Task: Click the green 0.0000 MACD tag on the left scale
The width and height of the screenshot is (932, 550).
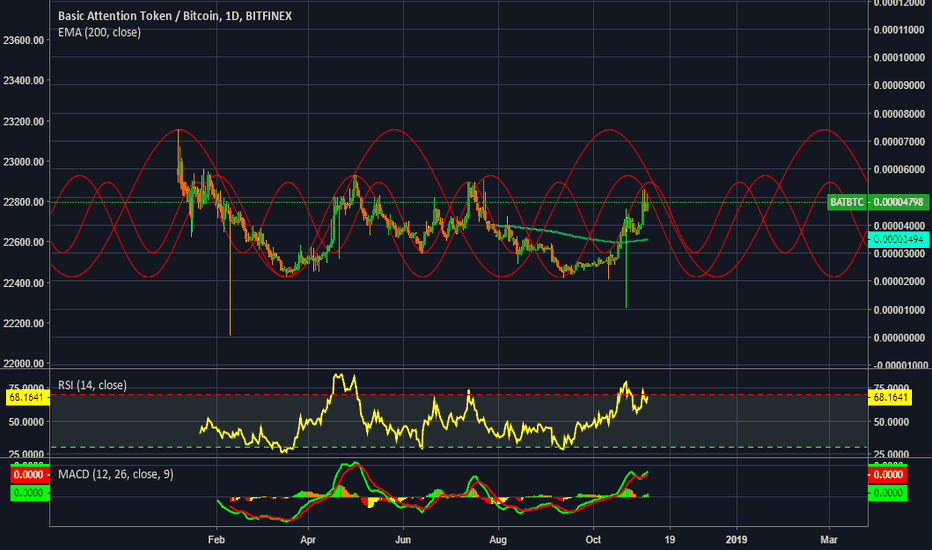Action: [29, 493]
